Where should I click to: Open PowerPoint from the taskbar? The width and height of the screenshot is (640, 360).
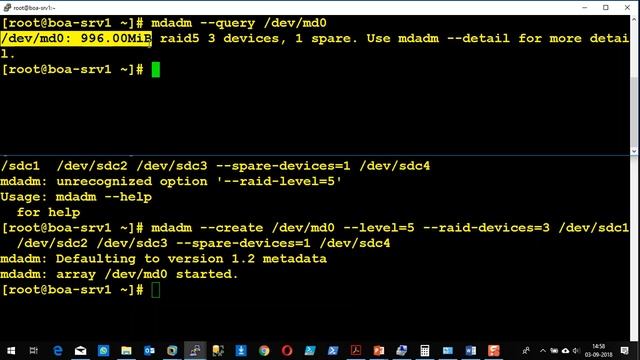[379, 351]
